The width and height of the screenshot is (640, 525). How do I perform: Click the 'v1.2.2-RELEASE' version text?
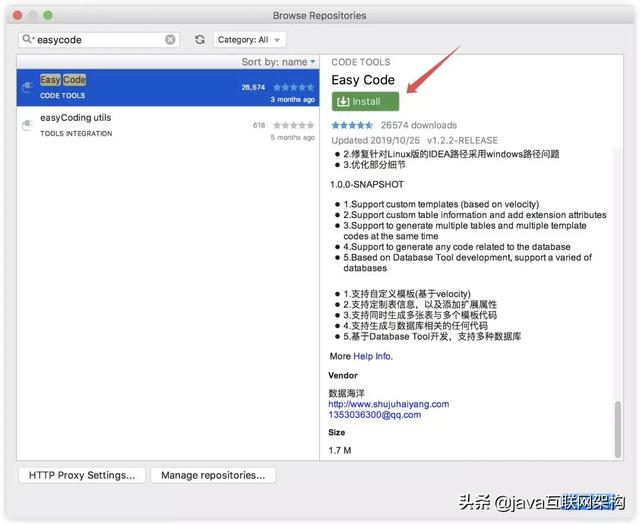pyautogui.click(x=462, y=140)
